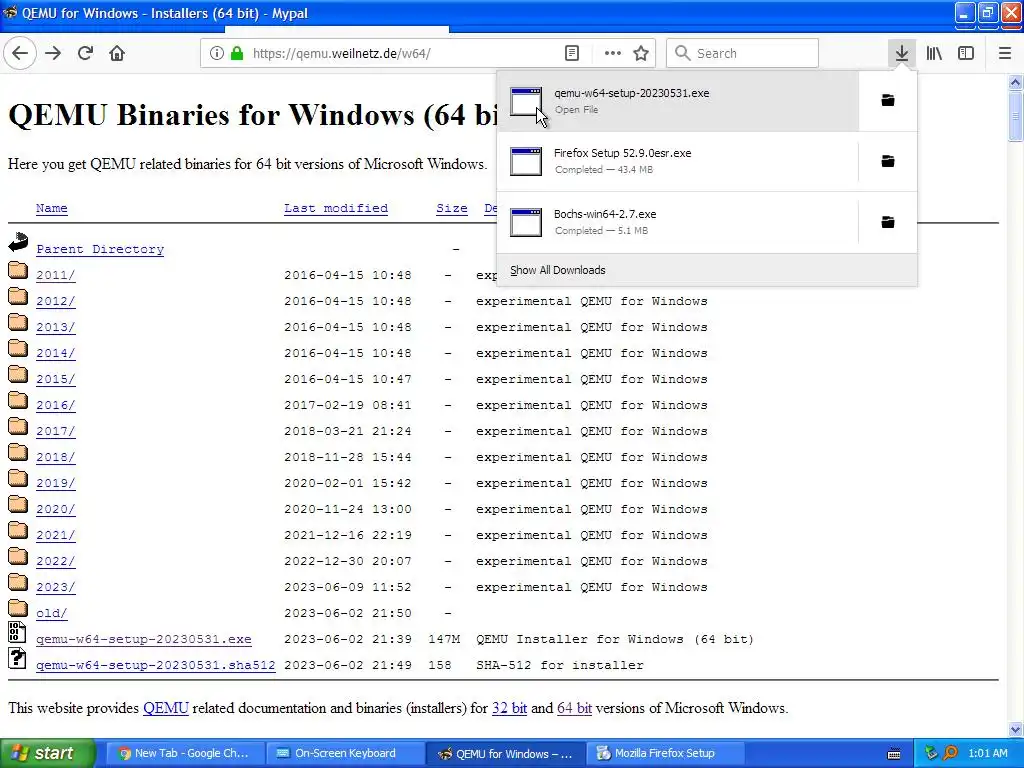Viewport: 1024px width, 768px height.
Task: Switch to New Tab - Google Chrome taskbar item
Action: pos(185,754)
